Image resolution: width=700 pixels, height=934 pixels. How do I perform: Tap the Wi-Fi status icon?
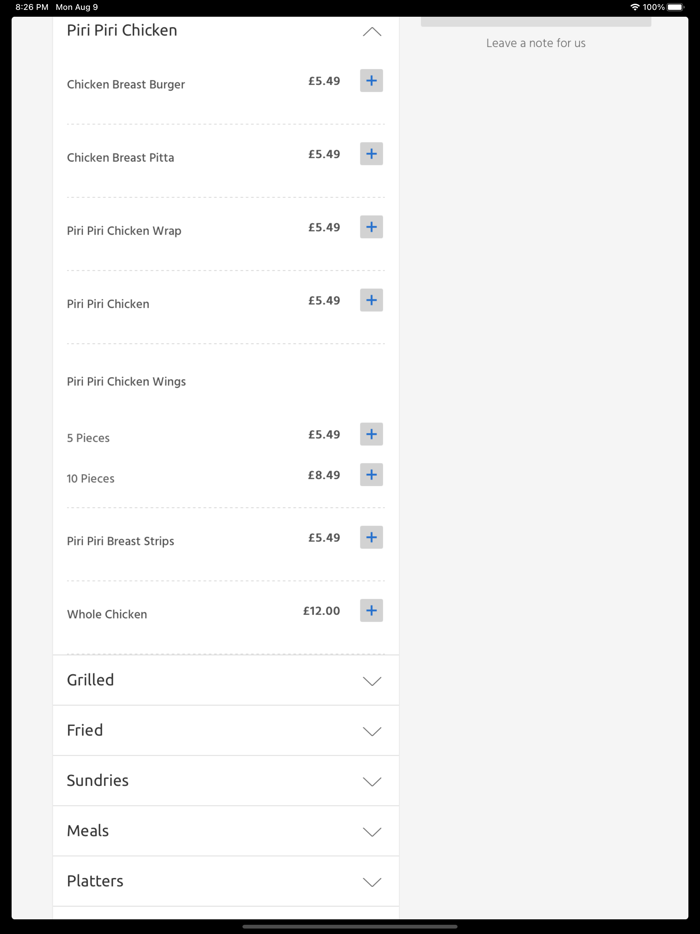coord(634,7)
